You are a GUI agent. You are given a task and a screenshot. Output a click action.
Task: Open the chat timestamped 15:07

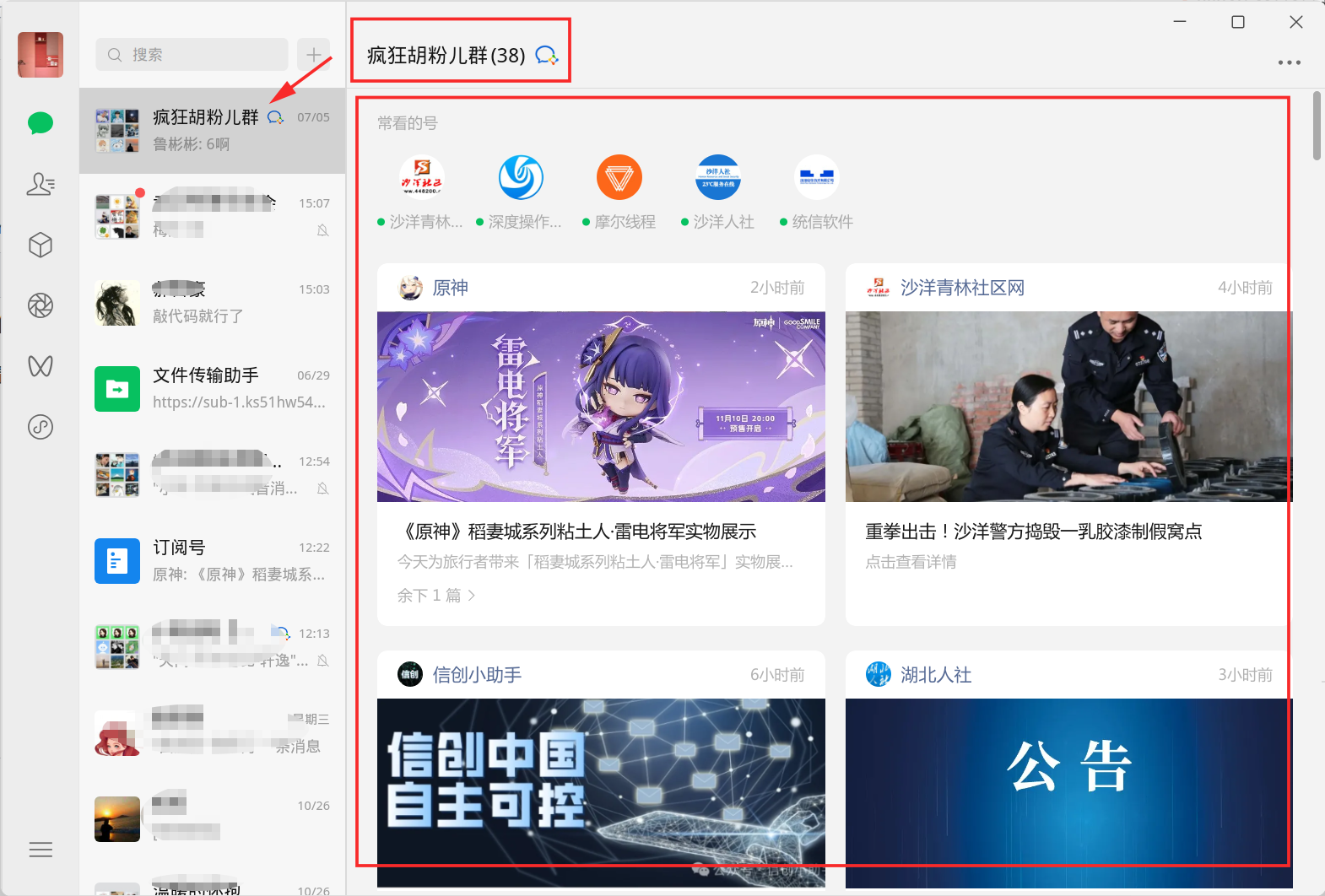click(x=213, y=217)
